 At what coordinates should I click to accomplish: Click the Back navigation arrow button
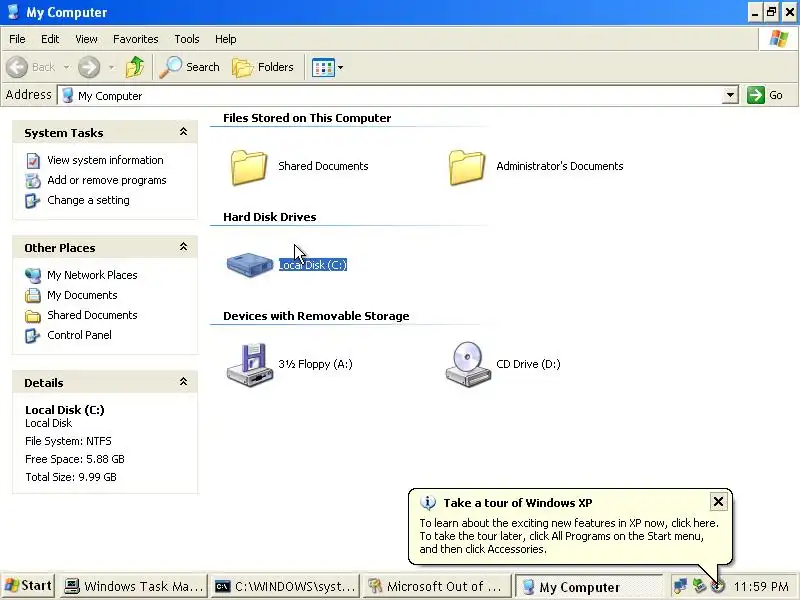pyautogui.click(x=17, y=67)
